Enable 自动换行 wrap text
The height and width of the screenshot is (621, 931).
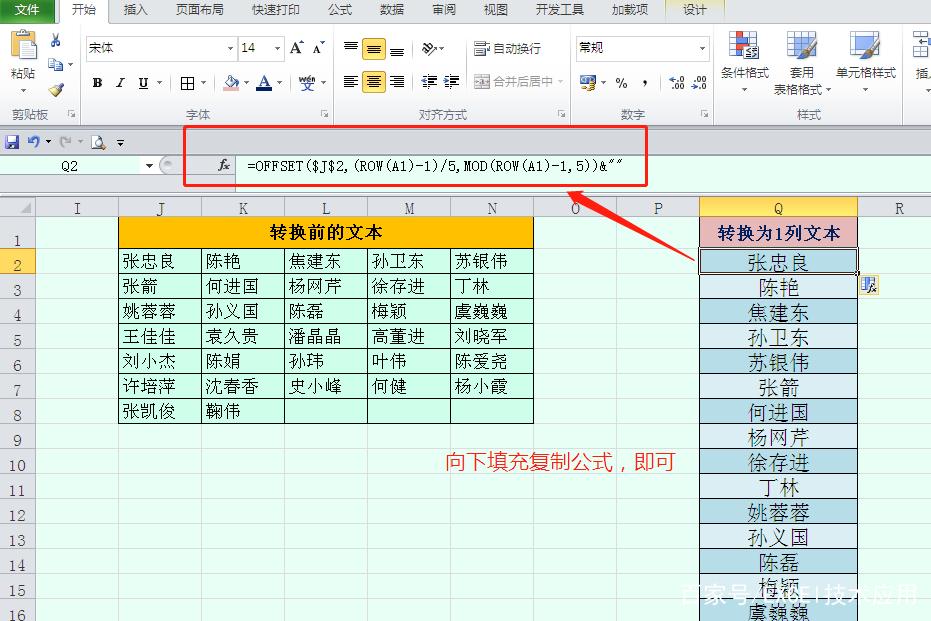click(x=508, y=49)
